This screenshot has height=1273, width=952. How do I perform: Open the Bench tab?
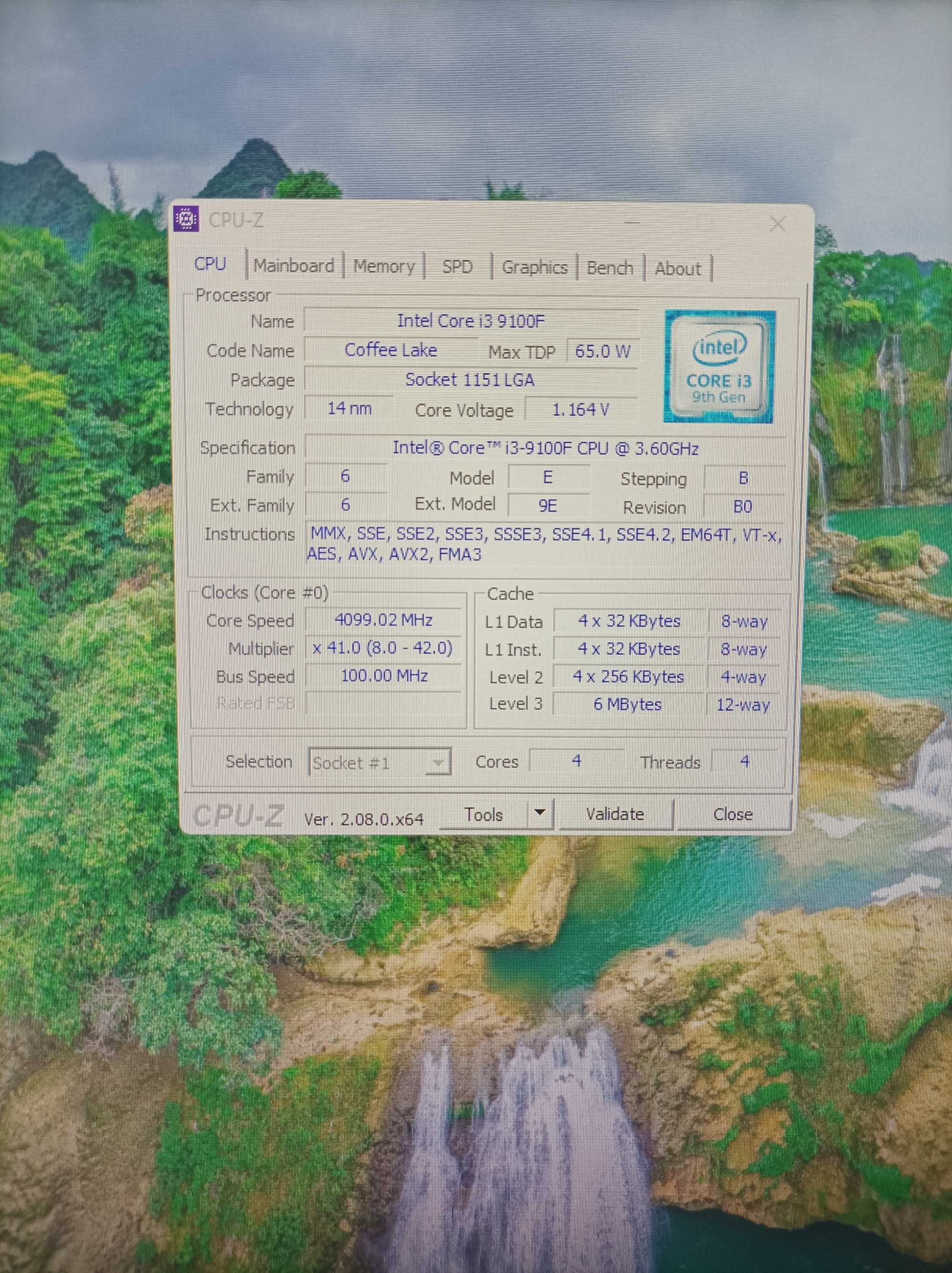(x=610, y=268)
